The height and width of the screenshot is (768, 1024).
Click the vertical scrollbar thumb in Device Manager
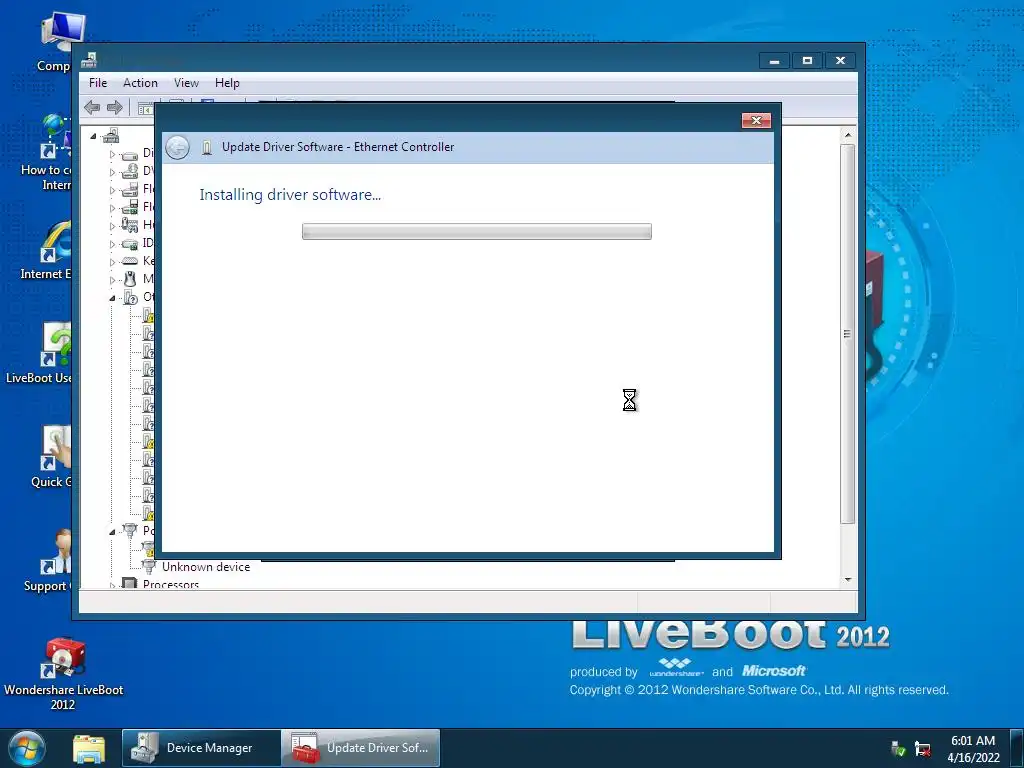tap(848, 334)
